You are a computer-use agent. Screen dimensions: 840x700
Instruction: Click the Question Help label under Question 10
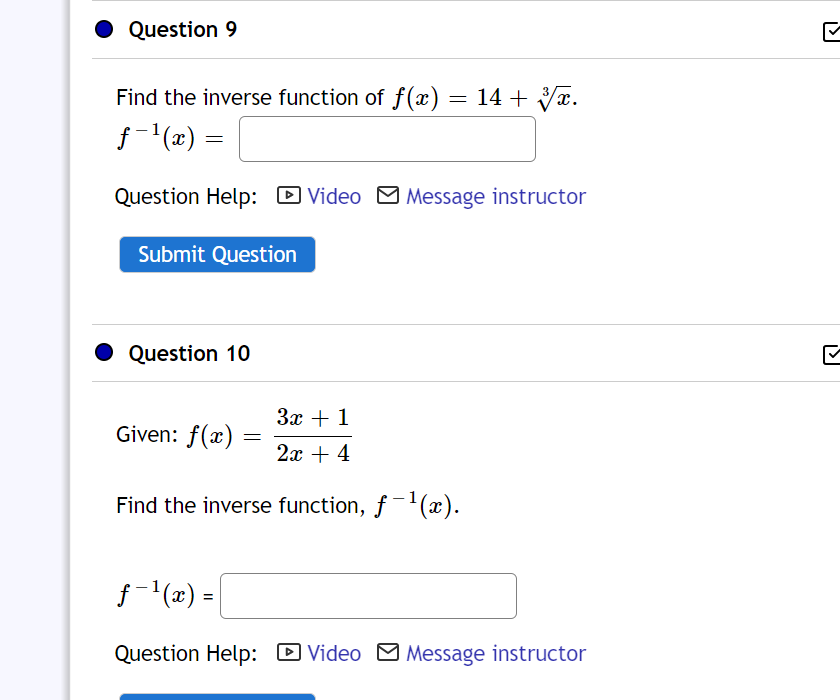[x=185, y=653]
